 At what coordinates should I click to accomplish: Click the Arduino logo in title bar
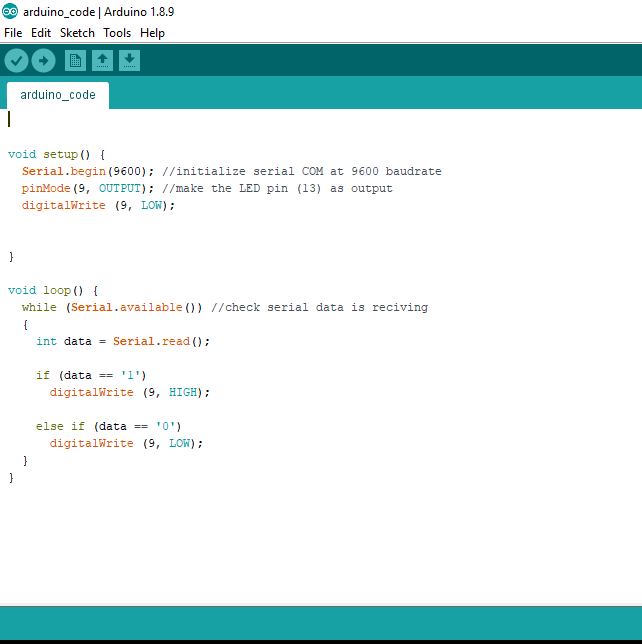pyautogui.click(x=10, y=12)
